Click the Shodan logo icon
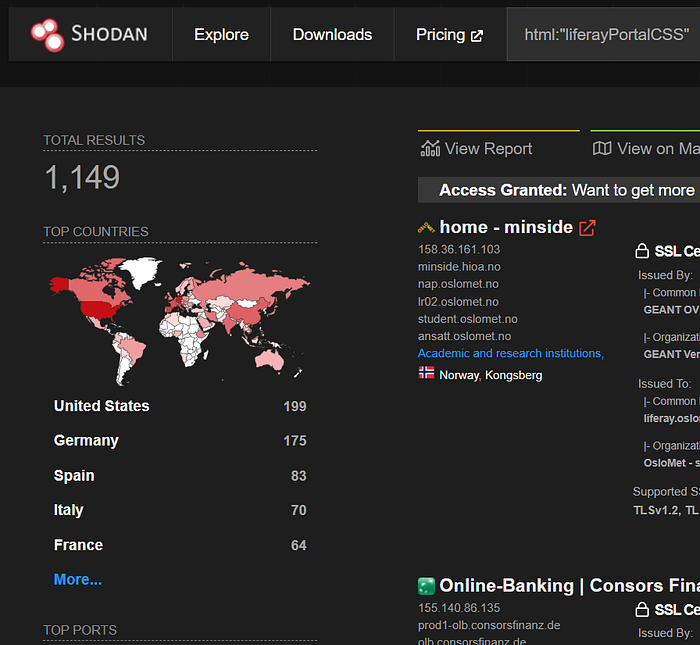 (47, 35)
